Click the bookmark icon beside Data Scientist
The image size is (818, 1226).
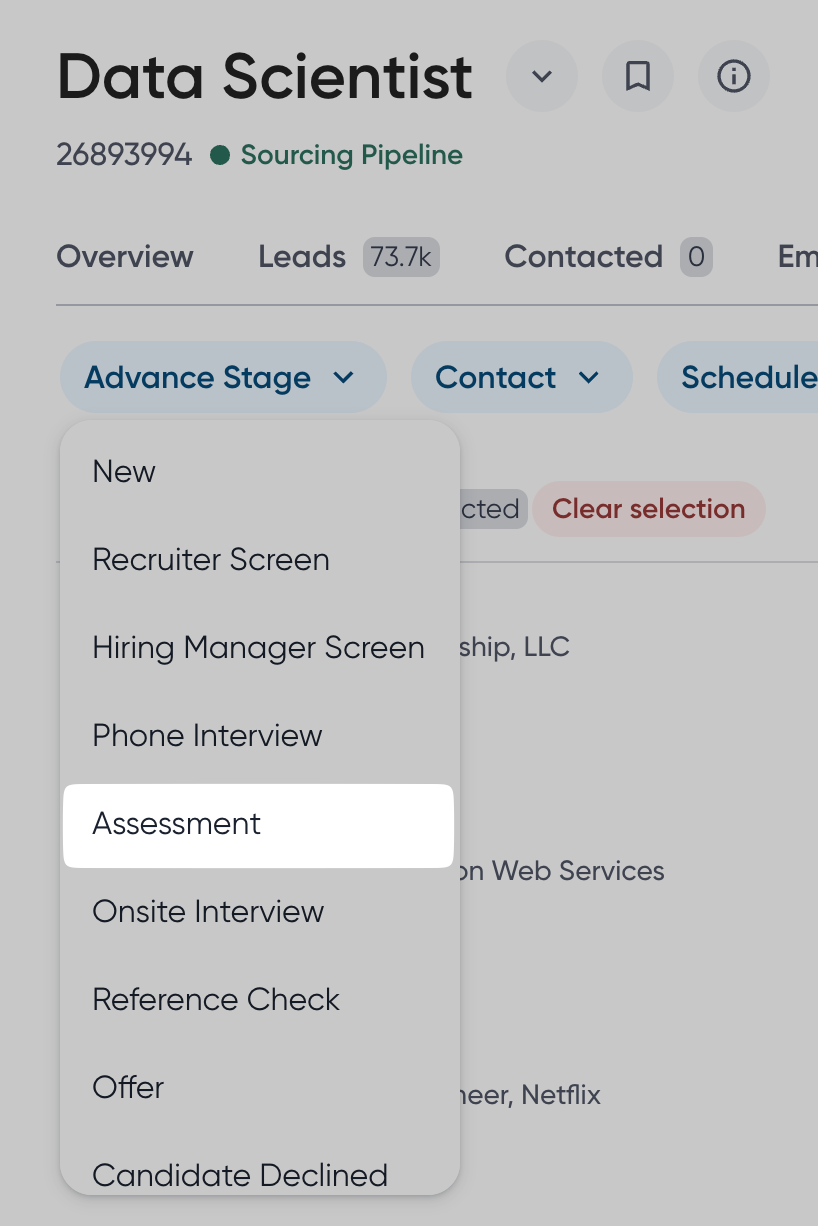[x=638, y=76]
